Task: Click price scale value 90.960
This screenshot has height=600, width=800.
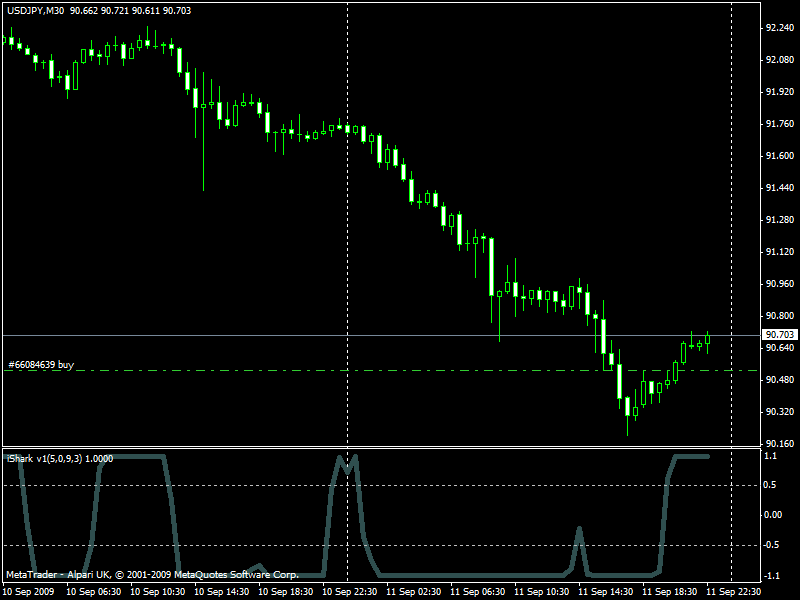Action: tap(780, 284)
